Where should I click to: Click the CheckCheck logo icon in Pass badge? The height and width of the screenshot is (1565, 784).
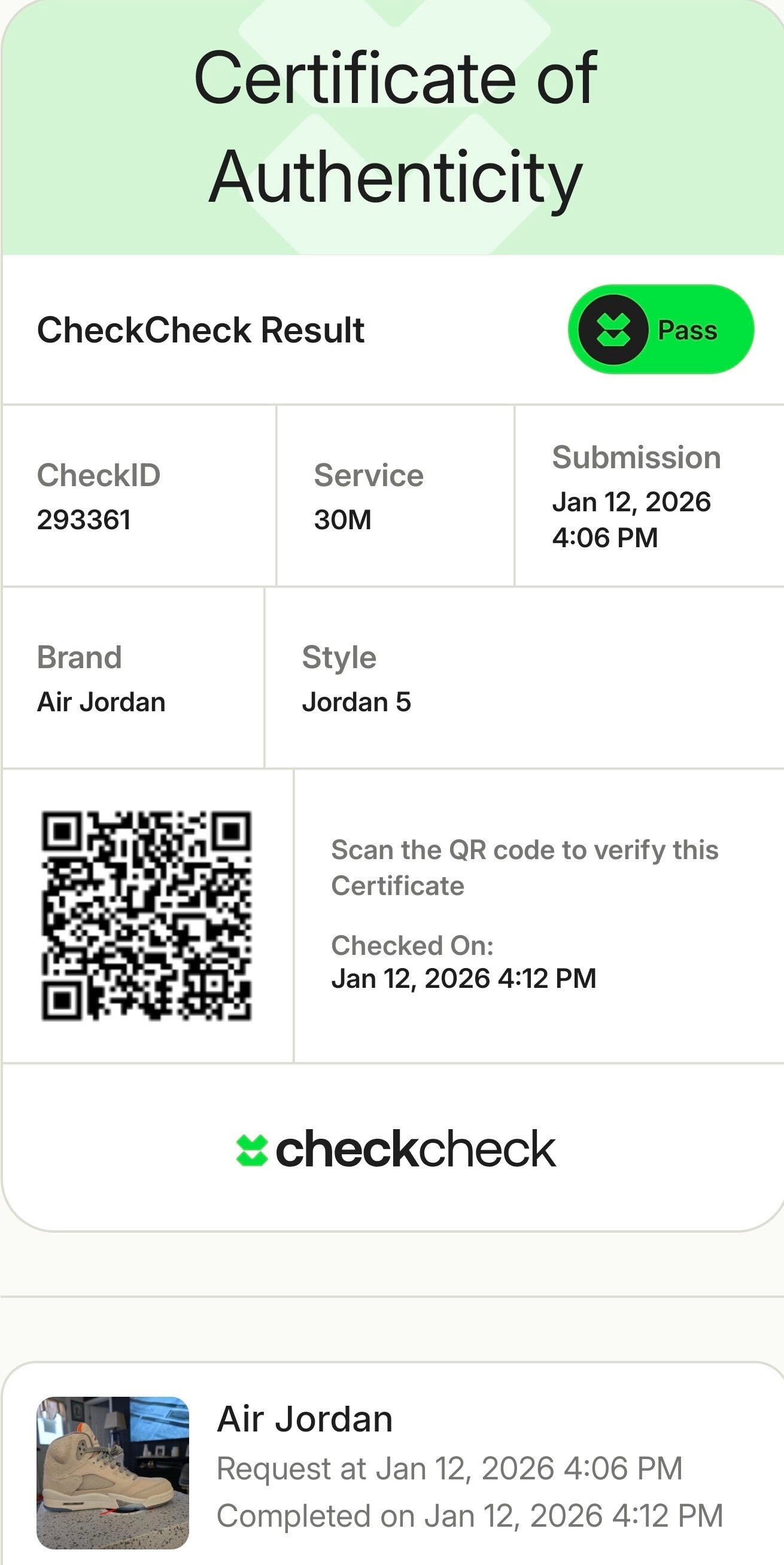[612, 330]
